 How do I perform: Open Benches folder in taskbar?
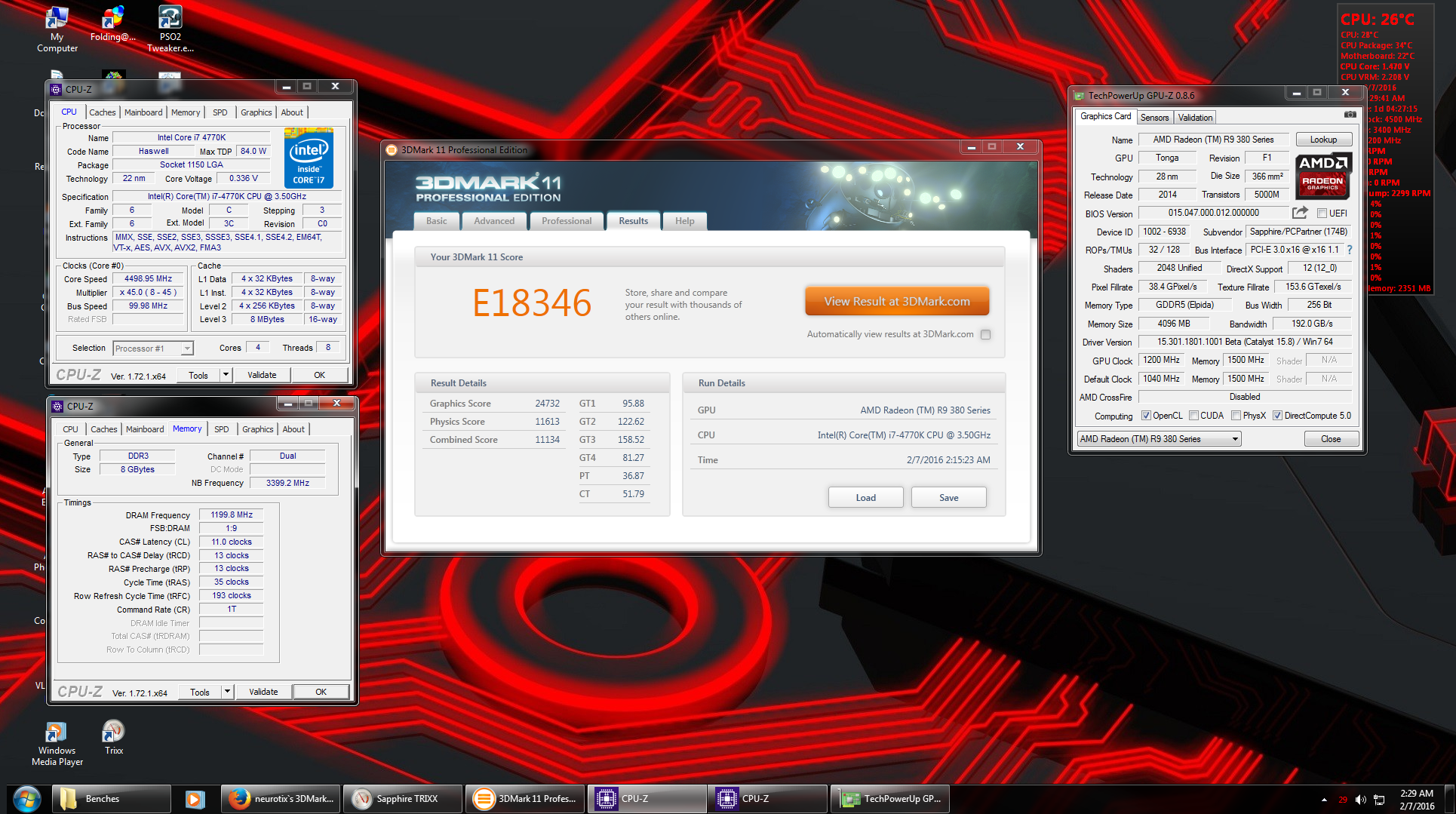(x=112, y=799)
